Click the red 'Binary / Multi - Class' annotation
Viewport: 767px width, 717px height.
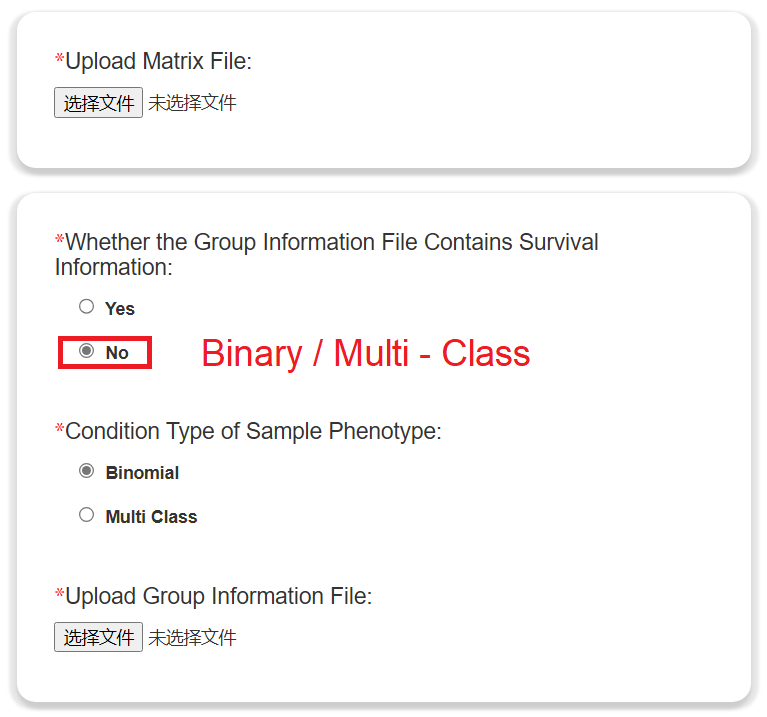tap(365, 353)
